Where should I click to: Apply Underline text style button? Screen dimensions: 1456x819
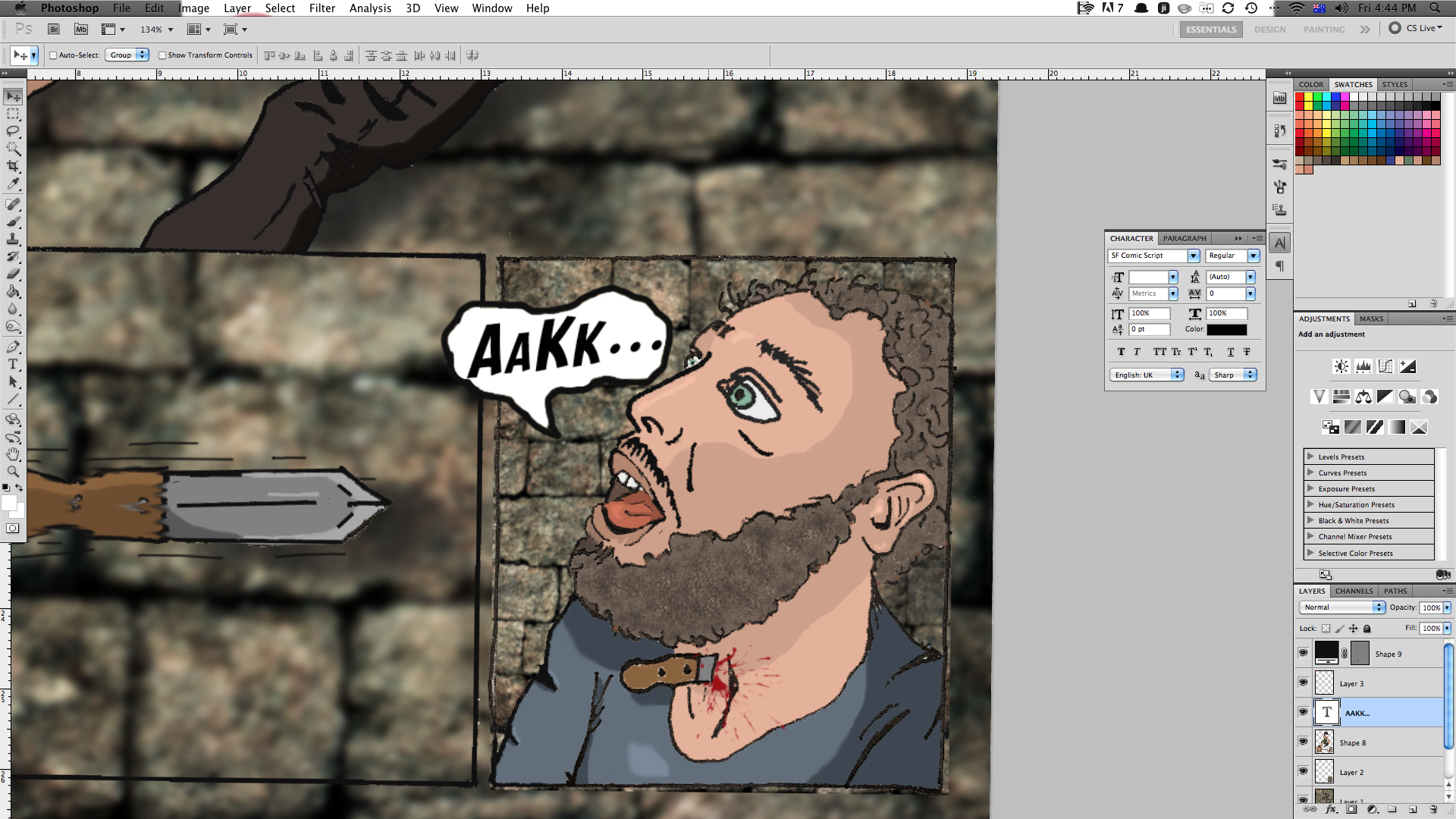pos(1230,352)
